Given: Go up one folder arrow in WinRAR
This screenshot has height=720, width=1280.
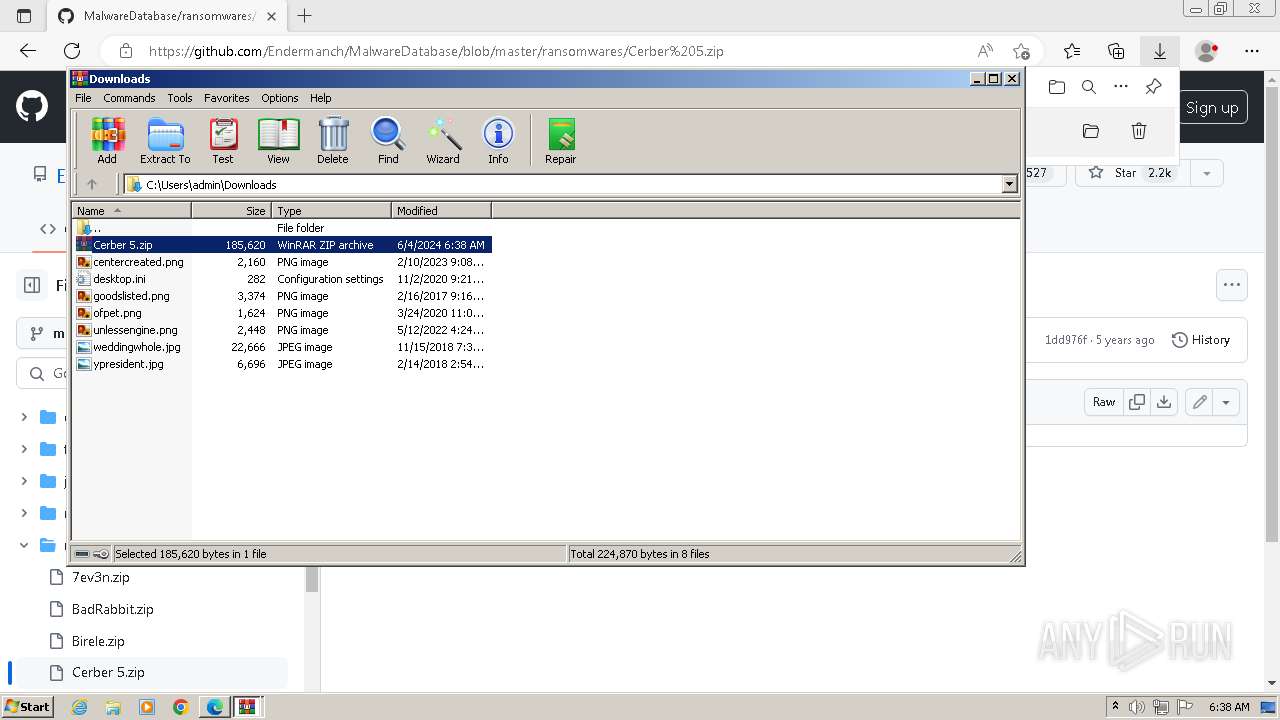Looking at the screenshot, I should click(x=92, y=184).
